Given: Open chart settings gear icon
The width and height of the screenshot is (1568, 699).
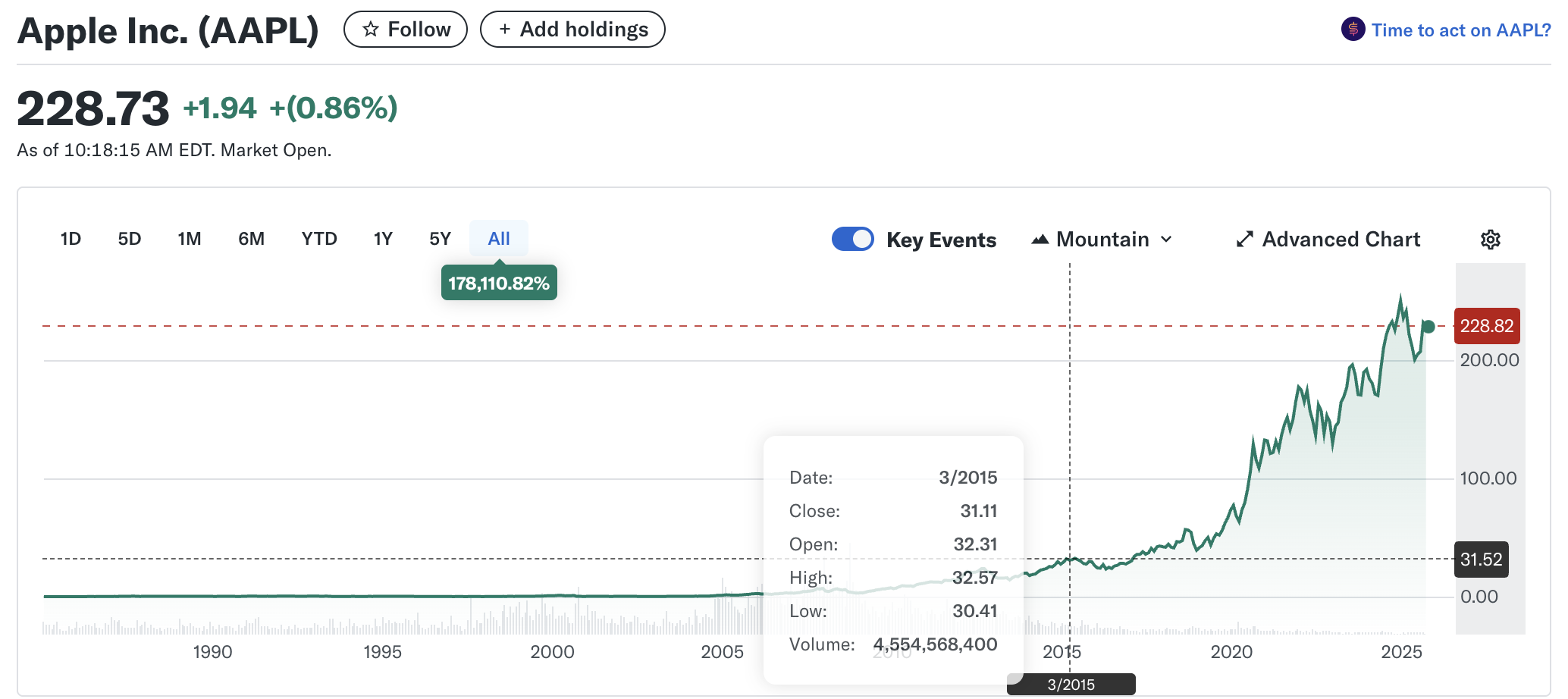Looking at the screenshot, I should click(1490, 240).
